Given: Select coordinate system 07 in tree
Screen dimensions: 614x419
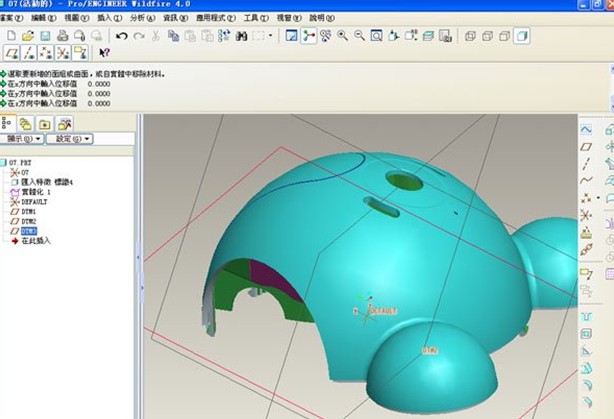Looking at the screenshot, I should point(20,172).
